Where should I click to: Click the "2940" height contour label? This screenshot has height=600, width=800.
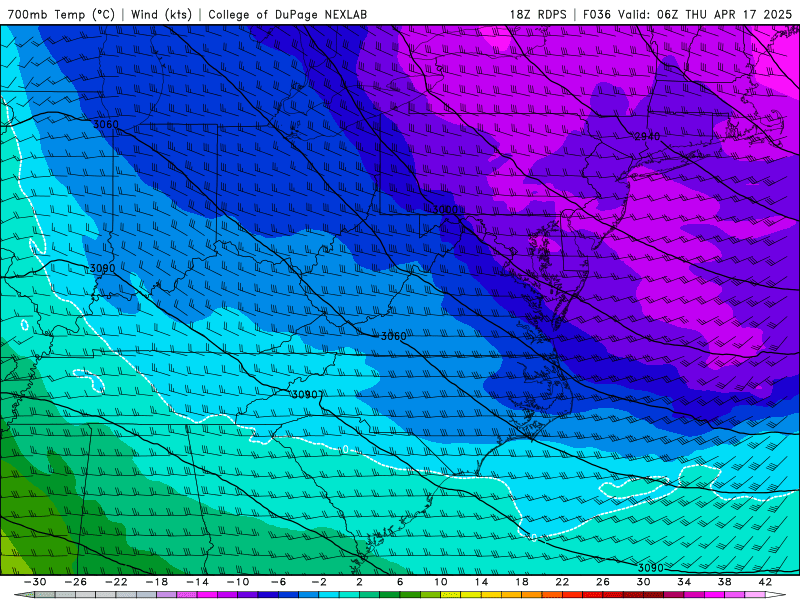647,136
